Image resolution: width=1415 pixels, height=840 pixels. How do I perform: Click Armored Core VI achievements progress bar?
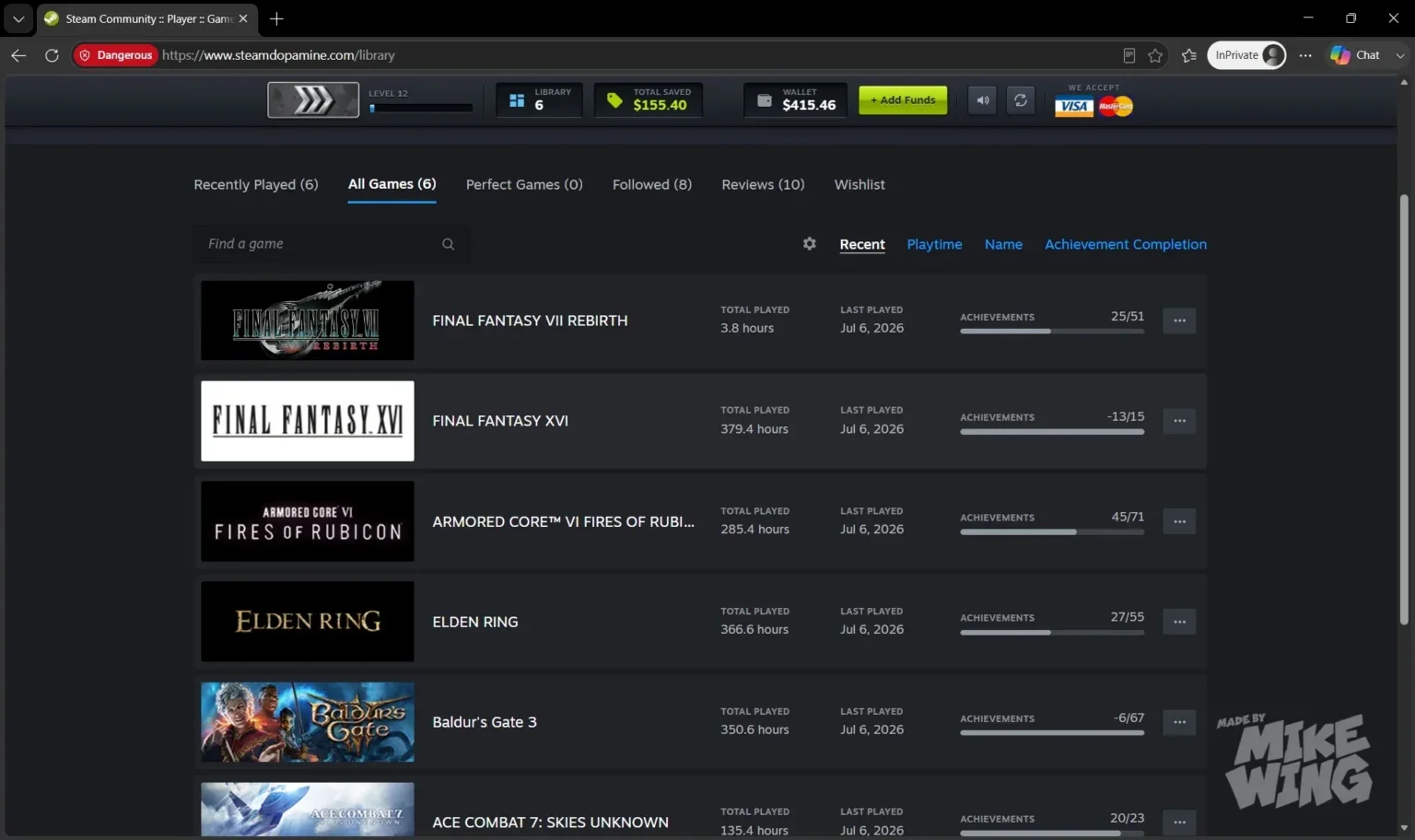1052,531
